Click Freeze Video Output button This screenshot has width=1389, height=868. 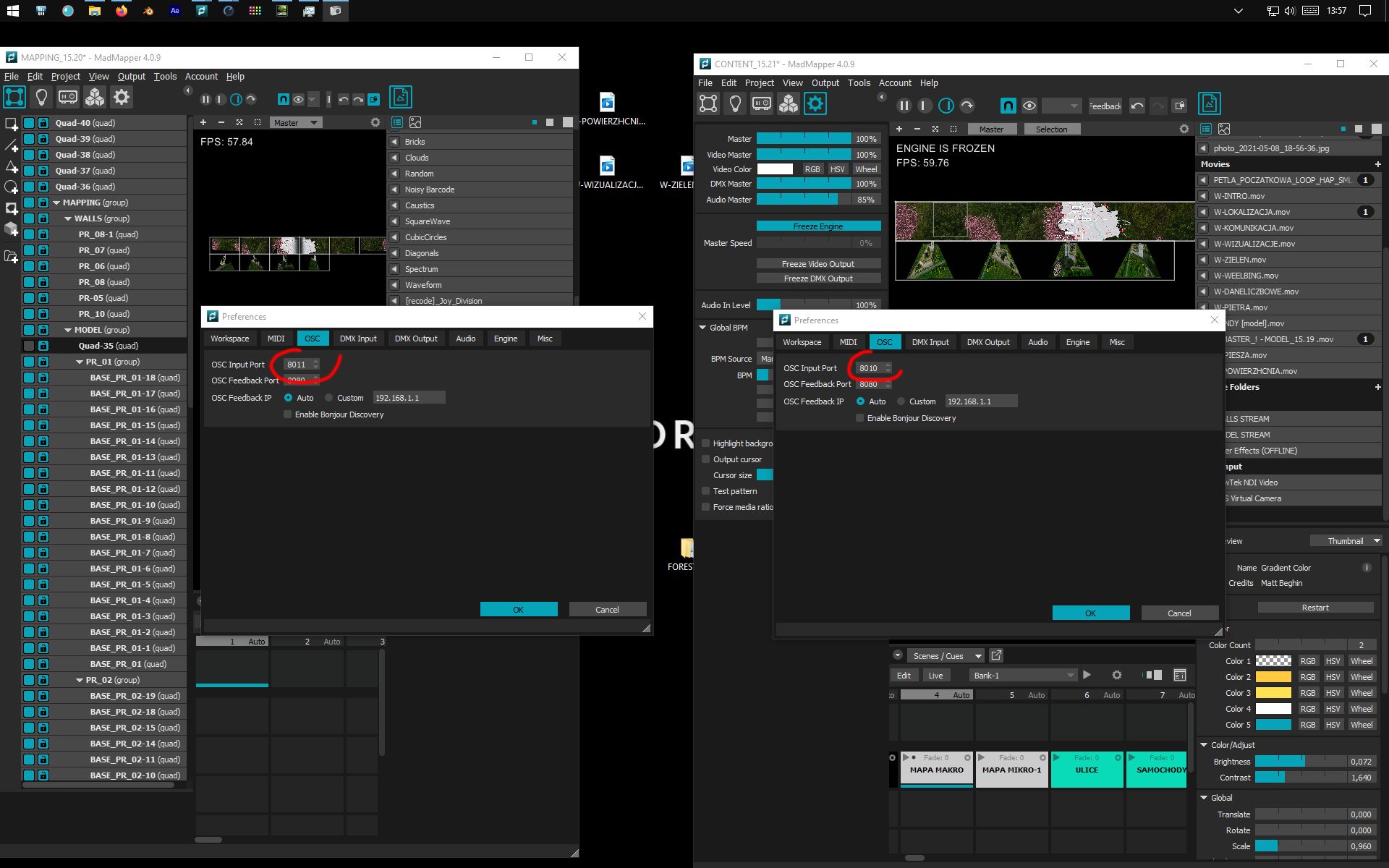pyautogui.click(x=818, y=264)
